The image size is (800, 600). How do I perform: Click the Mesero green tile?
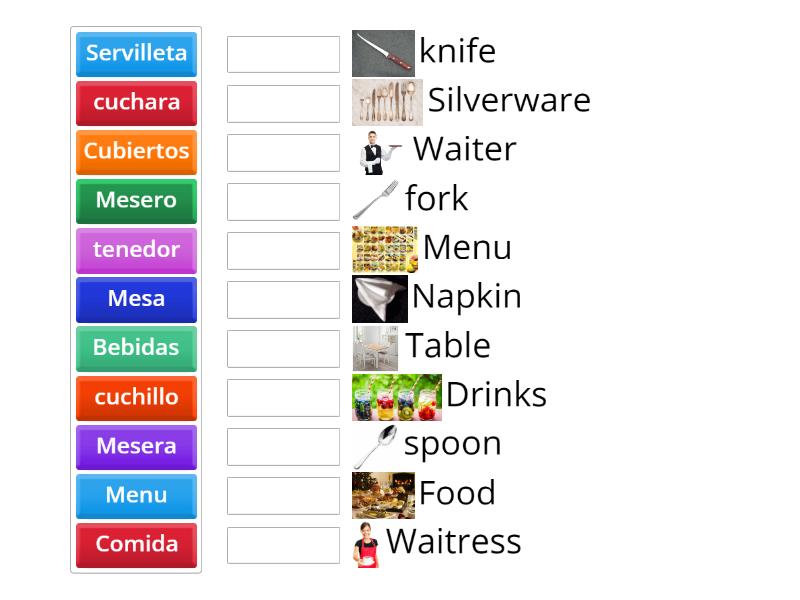tap(136, 201)
